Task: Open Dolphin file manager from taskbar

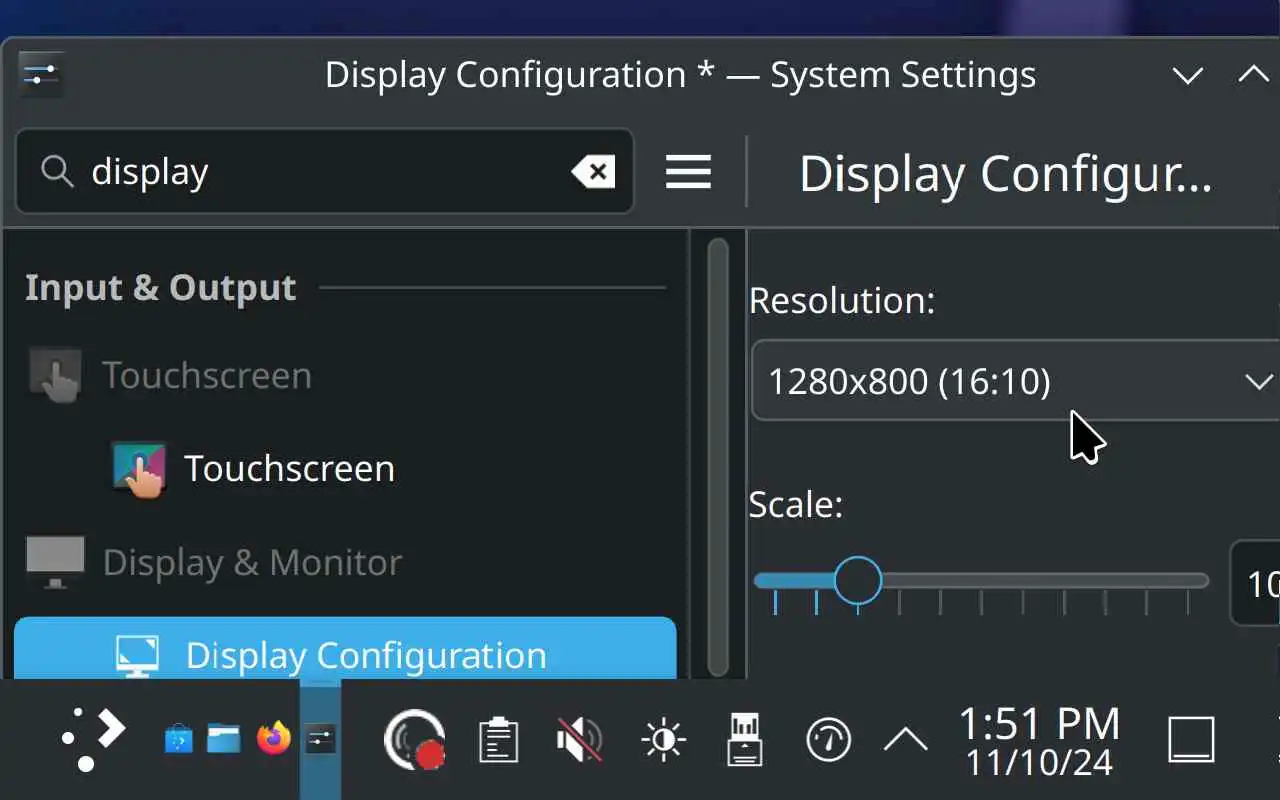Action: [224, 740]
